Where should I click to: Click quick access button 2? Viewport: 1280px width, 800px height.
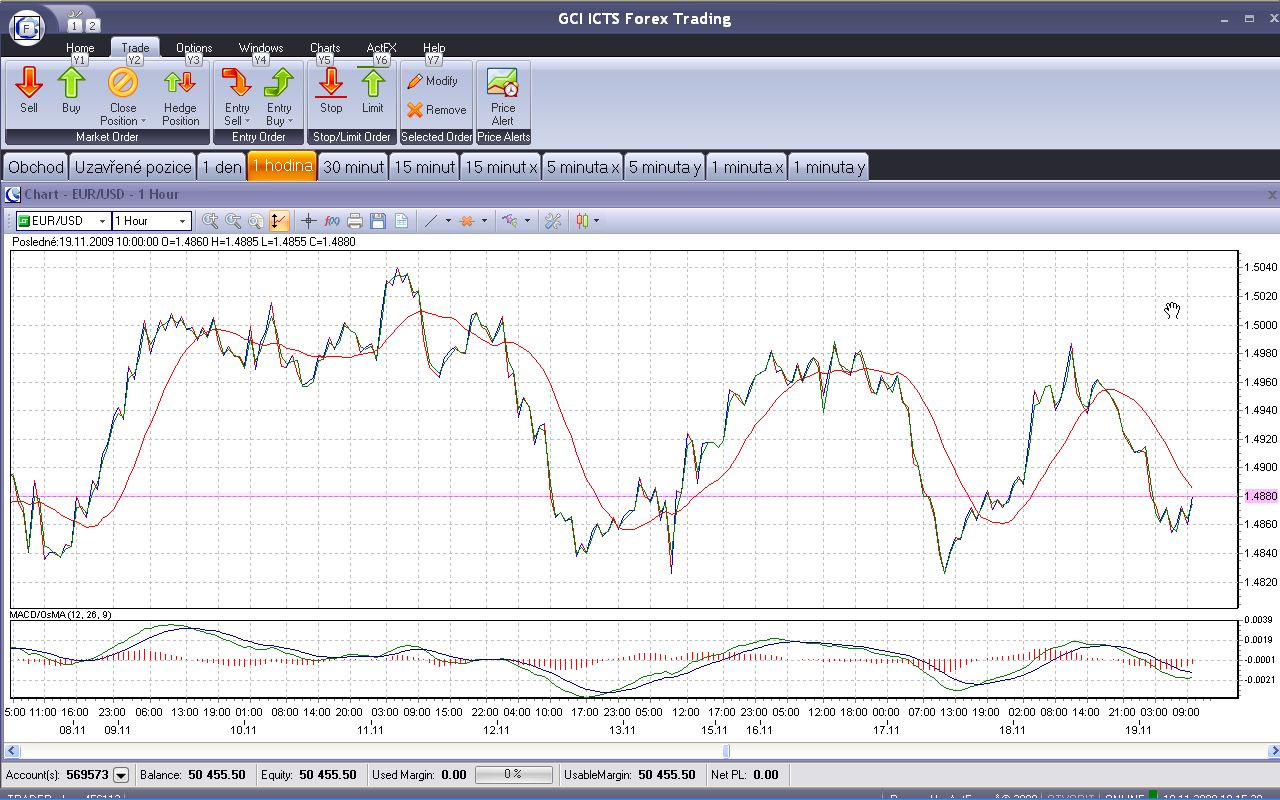[92, 25]
